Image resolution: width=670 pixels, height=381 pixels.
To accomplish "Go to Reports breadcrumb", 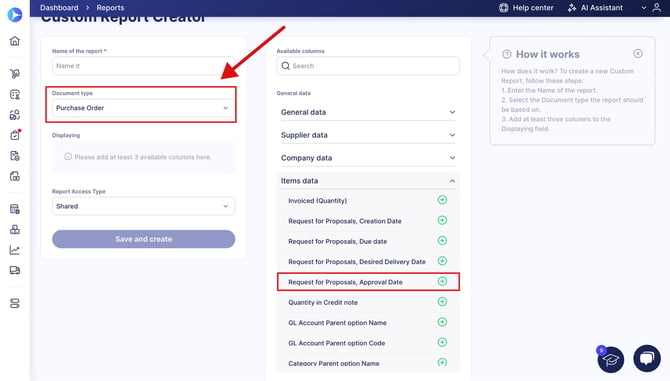I will [110, 8].
